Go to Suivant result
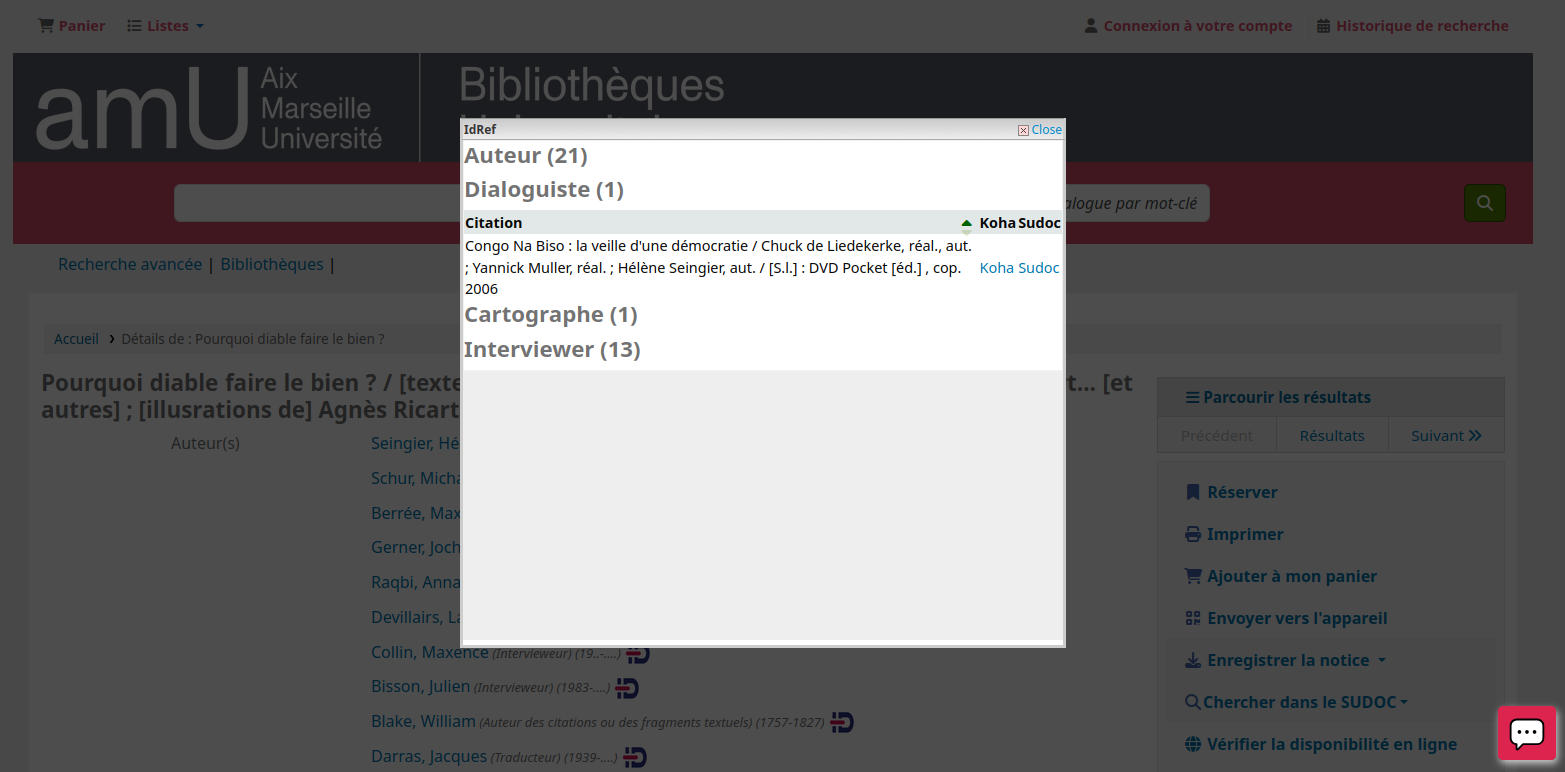Viewport: 1565px width, 772px height. (x=1446, y=435)
